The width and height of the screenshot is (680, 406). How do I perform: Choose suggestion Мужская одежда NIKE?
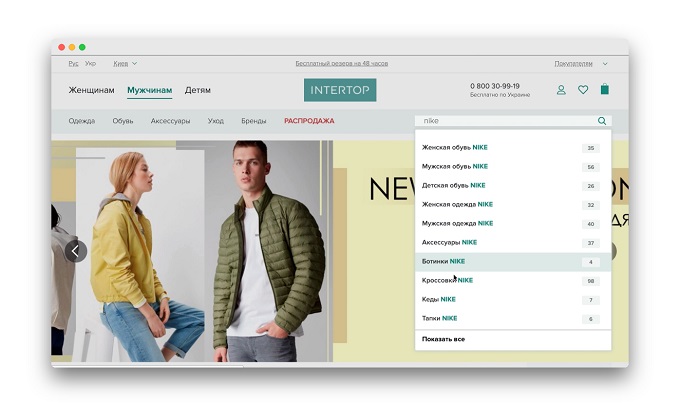[x=513, y=224]
